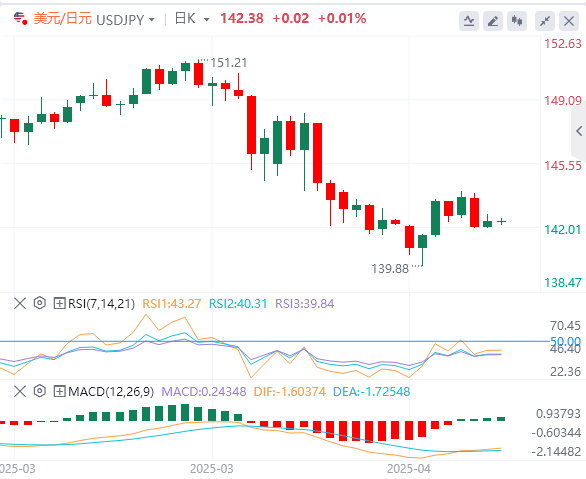The width and height of the screenshot is (586, 479).
Task: Click the +0.02 price change
Action: pos(291,18)
